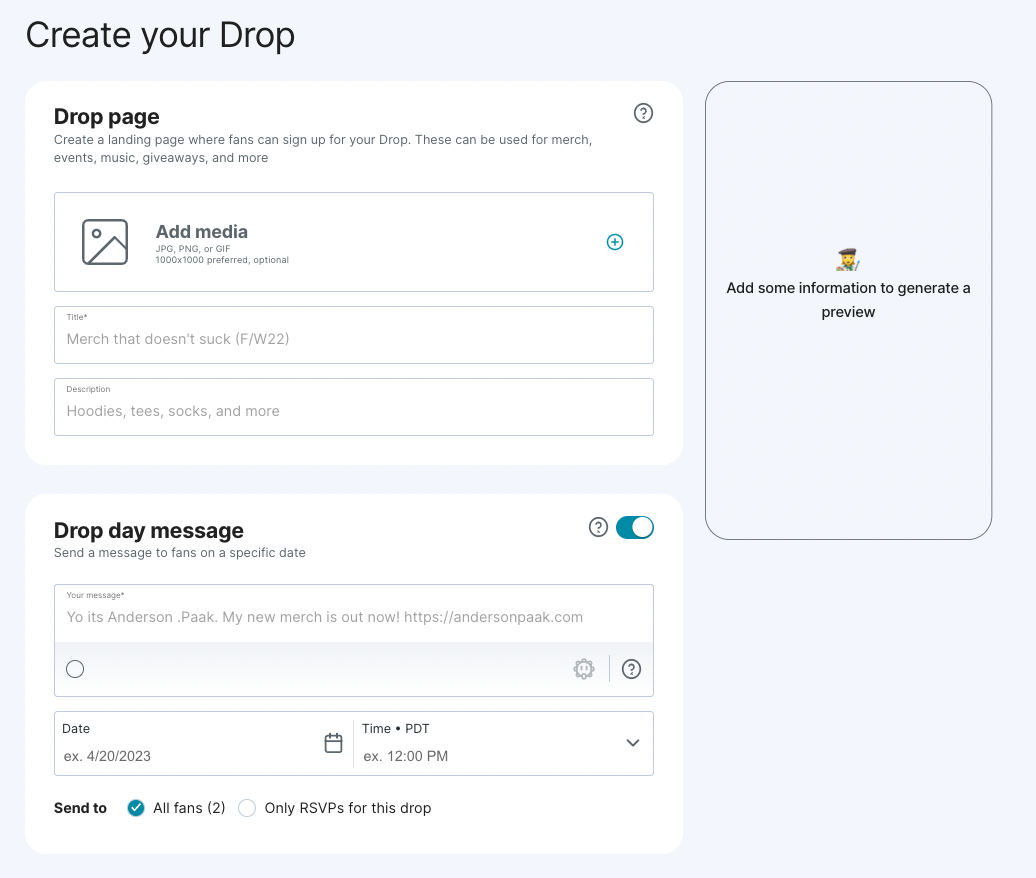Click the preview panel placeholder area
Image resolution: width=1036 pixels, height=878 pixels.
pos(848,310)
